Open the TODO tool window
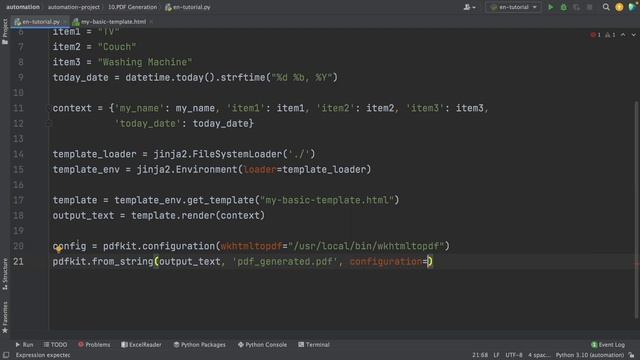 (55, 344)
